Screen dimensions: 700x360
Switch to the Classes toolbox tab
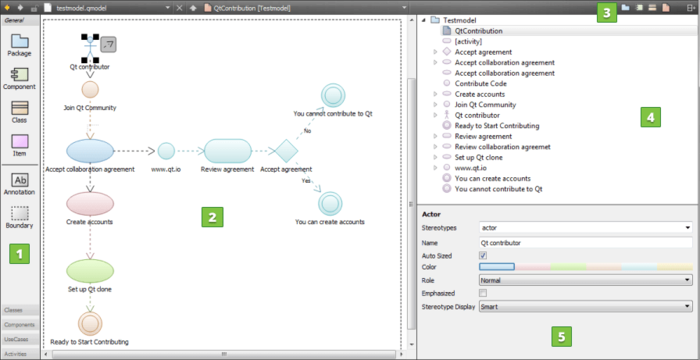(20, 310)
